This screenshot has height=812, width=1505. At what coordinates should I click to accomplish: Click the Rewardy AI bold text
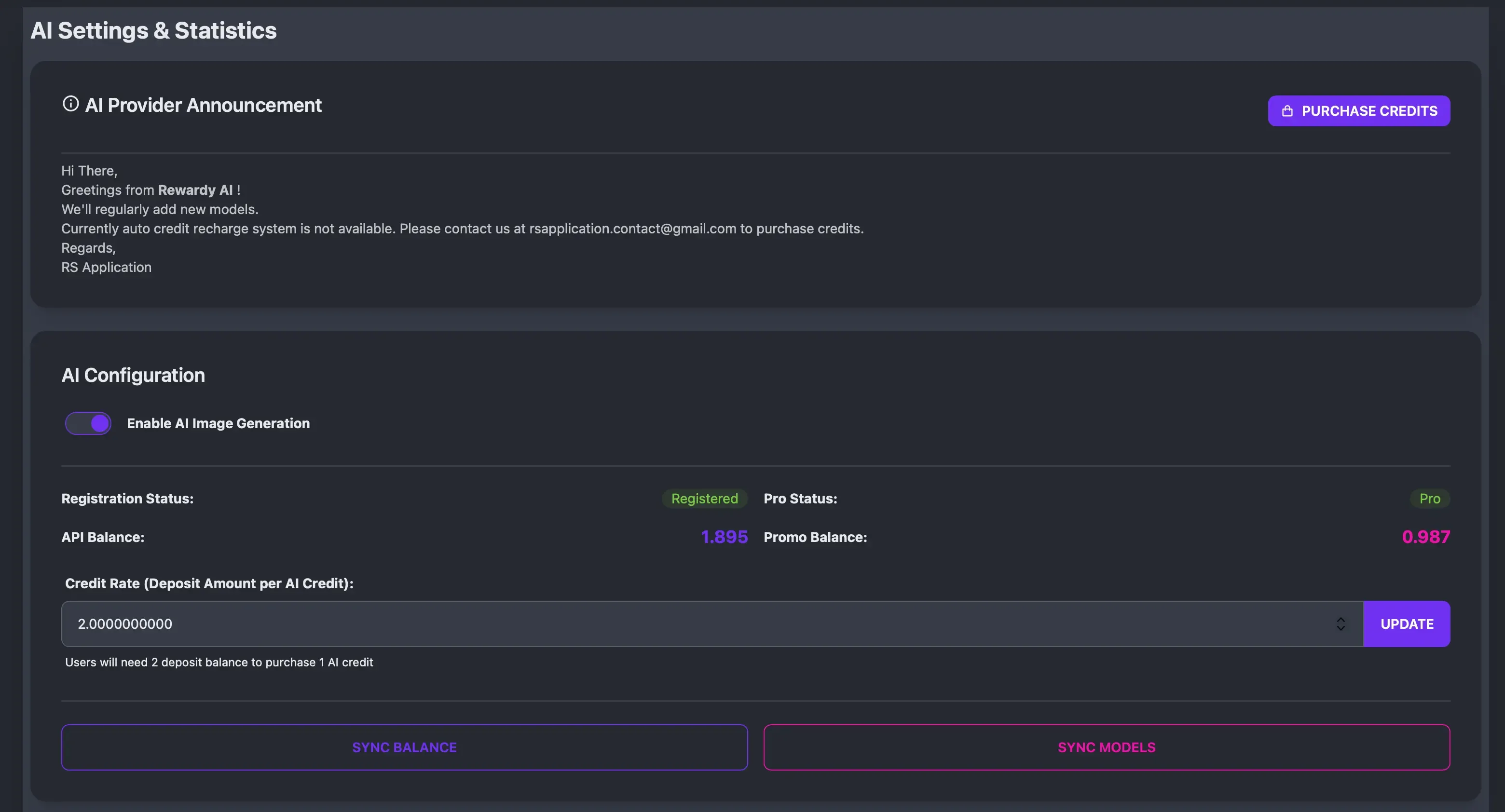tap(195, 190)
